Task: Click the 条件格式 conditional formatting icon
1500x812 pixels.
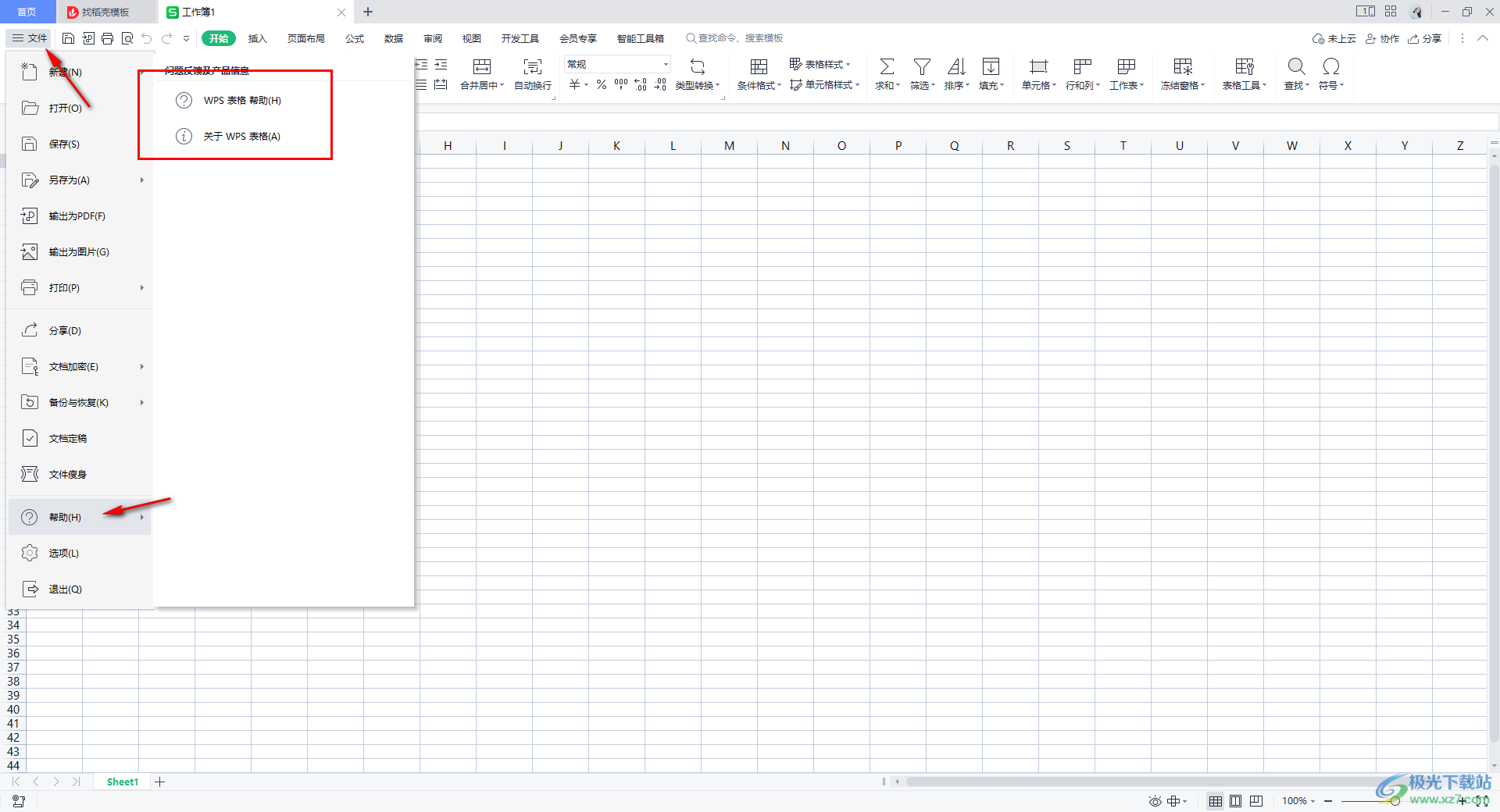Action: click(x=759, y=66)
